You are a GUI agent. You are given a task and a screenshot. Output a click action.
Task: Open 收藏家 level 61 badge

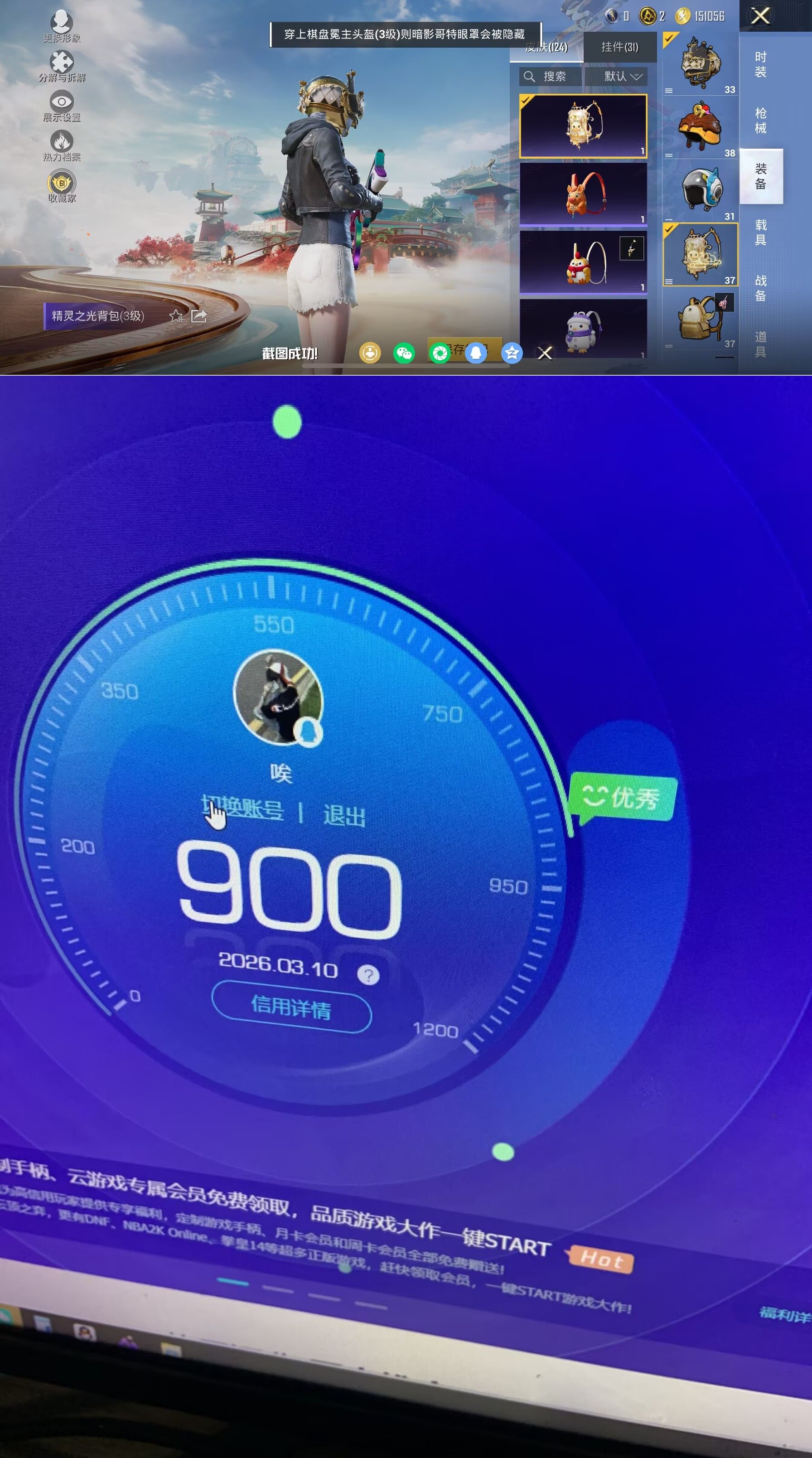pyautogui.click(x=62, y=182)
